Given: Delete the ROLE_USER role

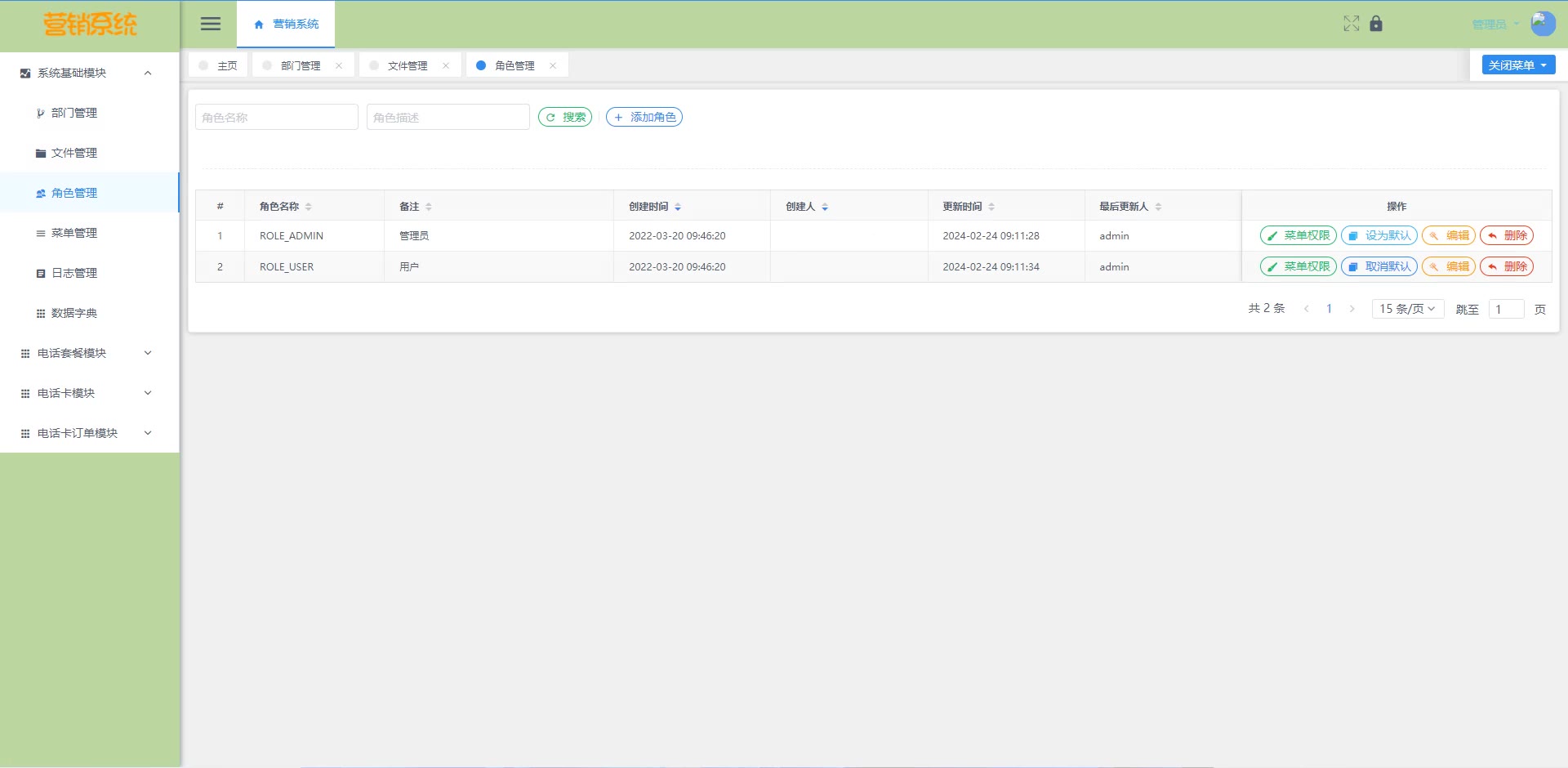Looking at the screenshot, I should point(1507,266).
